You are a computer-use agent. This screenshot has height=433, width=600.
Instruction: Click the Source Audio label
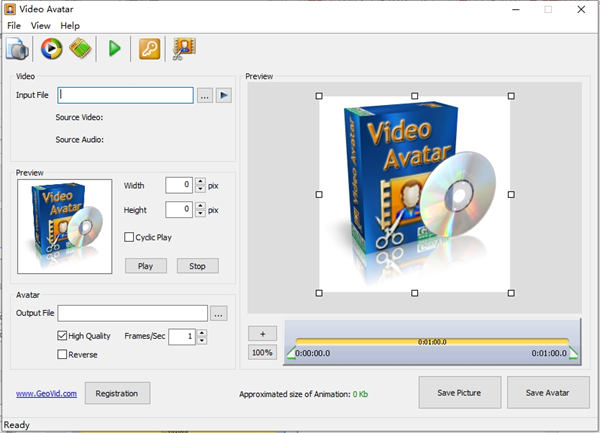pos(80,140)
